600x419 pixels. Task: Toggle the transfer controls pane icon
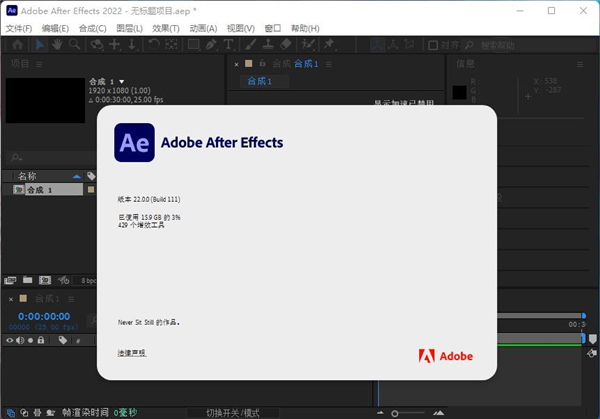point(24,412)
